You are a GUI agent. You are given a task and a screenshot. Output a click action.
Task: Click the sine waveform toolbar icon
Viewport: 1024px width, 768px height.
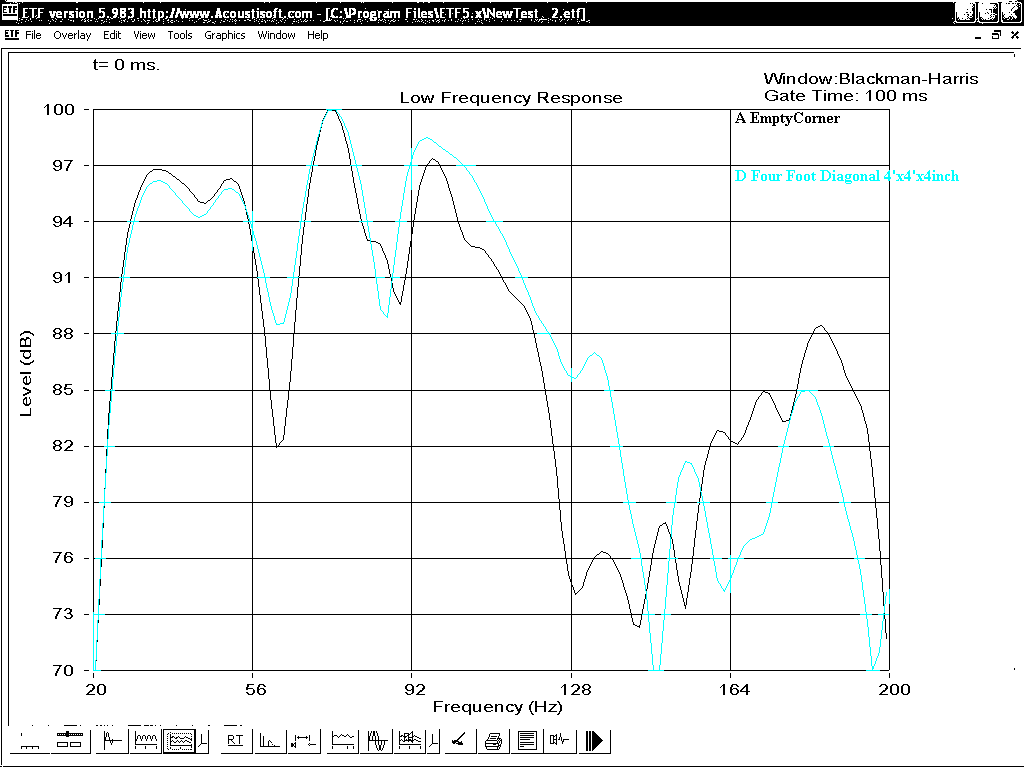[378, 741]
